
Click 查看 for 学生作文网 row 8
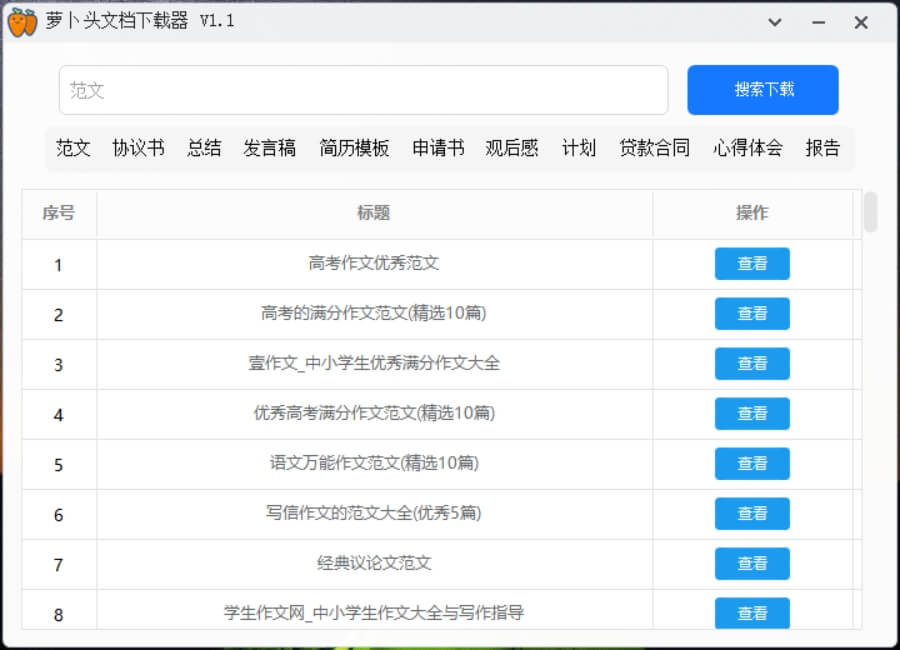click(x=752, y=613)
